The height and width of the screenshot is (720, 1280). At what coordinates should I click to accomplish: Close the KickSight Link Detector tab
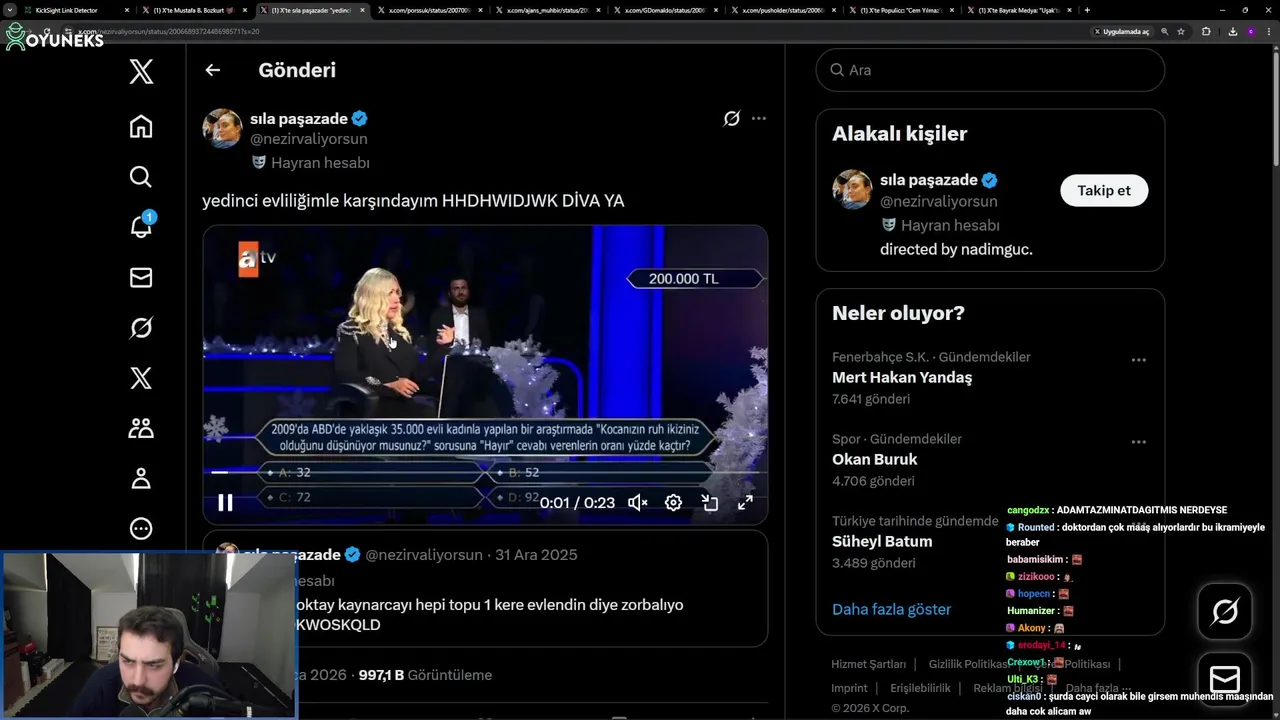(x=127, y=10)
